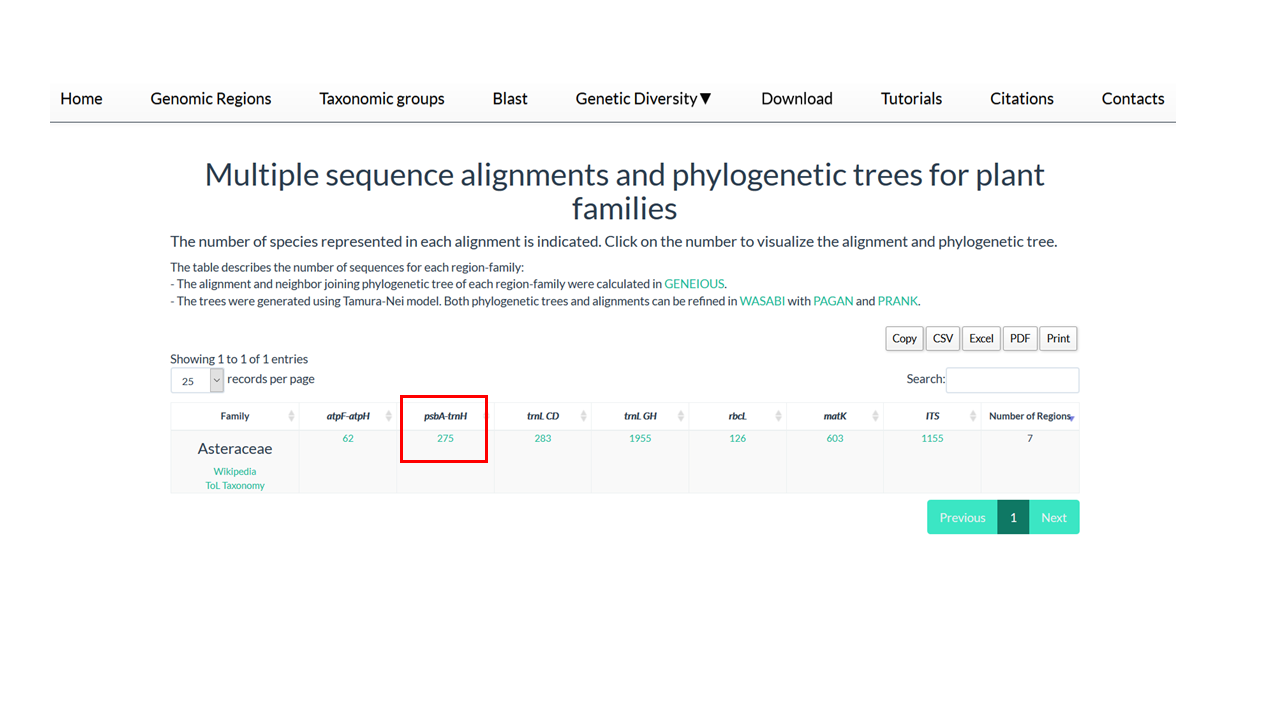Open psbA-trnH alignment with 275 species
Viewport: 1280px width, 720px height.
[445, 438]
